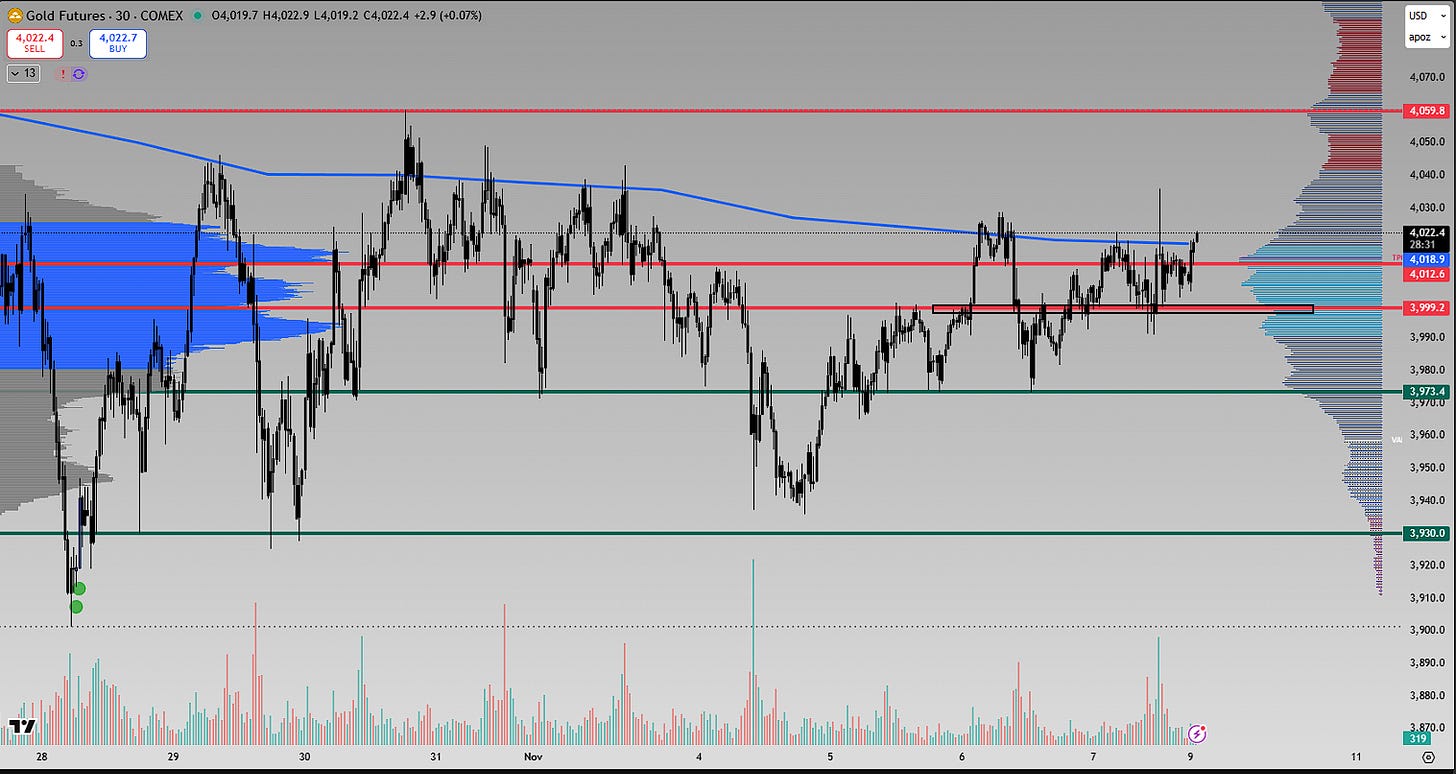Click the 31 date label on time axis

pyautogui.click(x=436, y=757)
